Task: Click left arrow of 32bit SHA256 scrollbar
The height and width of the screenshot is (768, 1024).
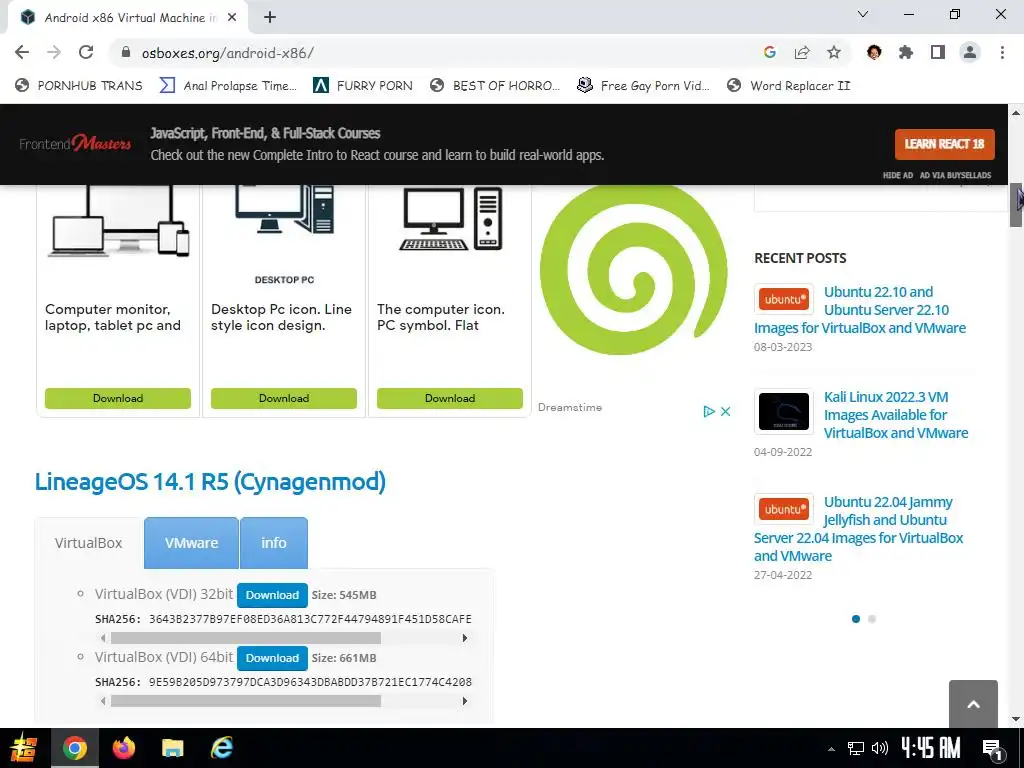Action: pyautogui.click(x=103, y=638)
